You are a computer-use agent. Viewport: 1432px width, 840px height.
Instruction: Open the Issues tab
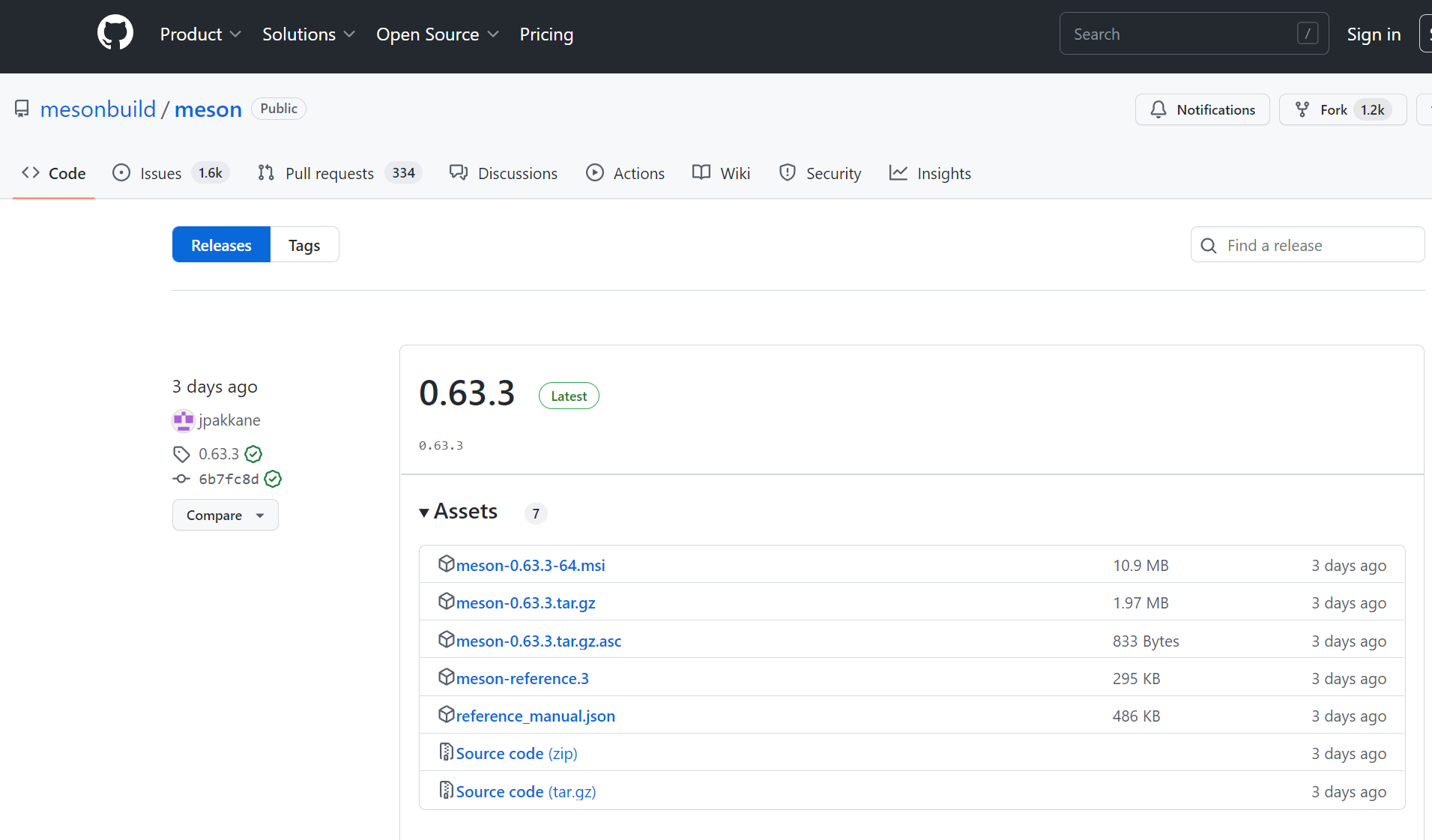coord(171,173)
